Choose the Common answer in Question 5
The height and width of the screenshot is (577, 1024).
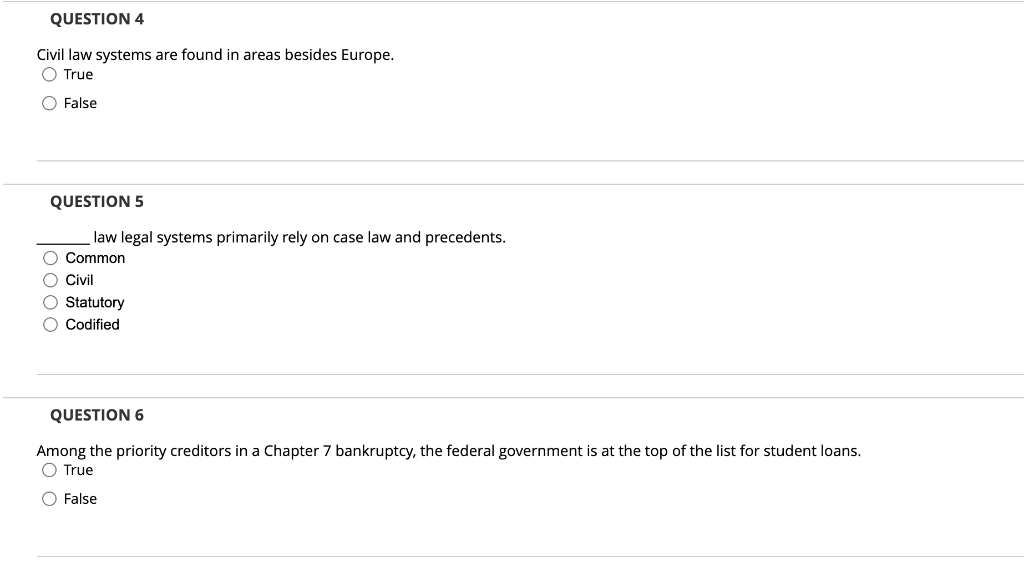[50, 256]
